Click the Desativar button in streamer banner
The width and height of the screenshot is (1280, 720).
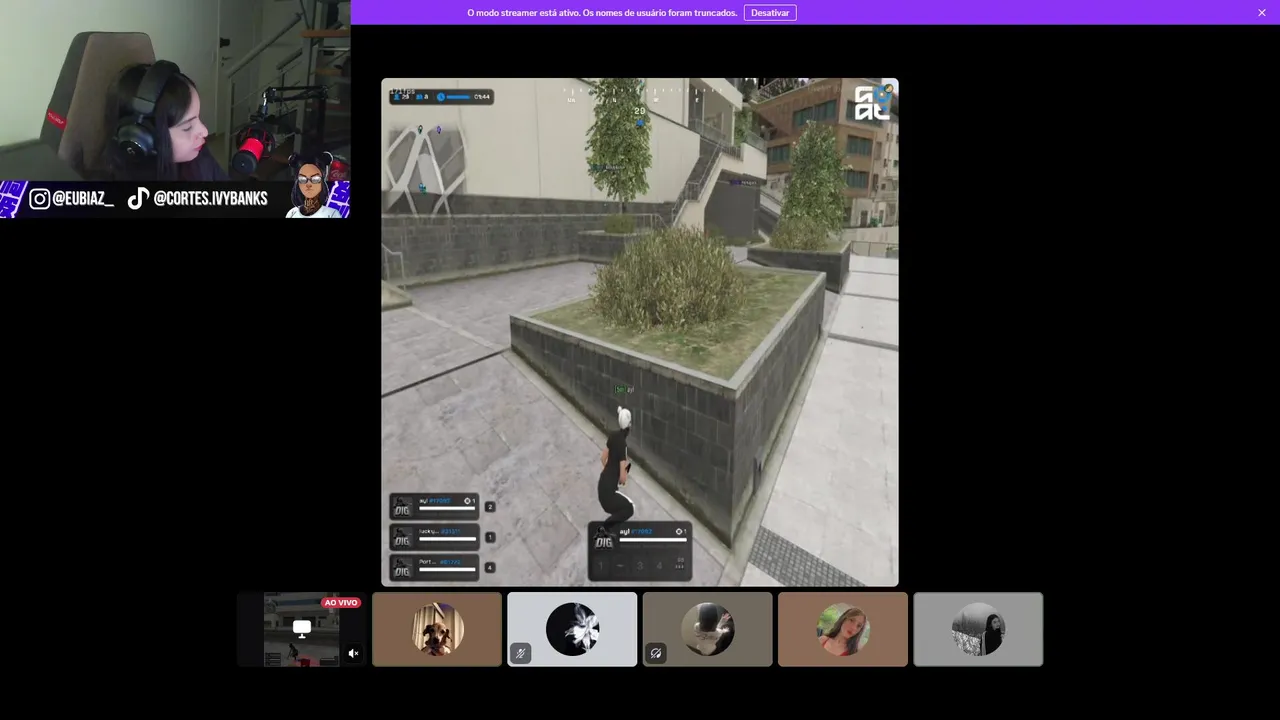point(770,13)
